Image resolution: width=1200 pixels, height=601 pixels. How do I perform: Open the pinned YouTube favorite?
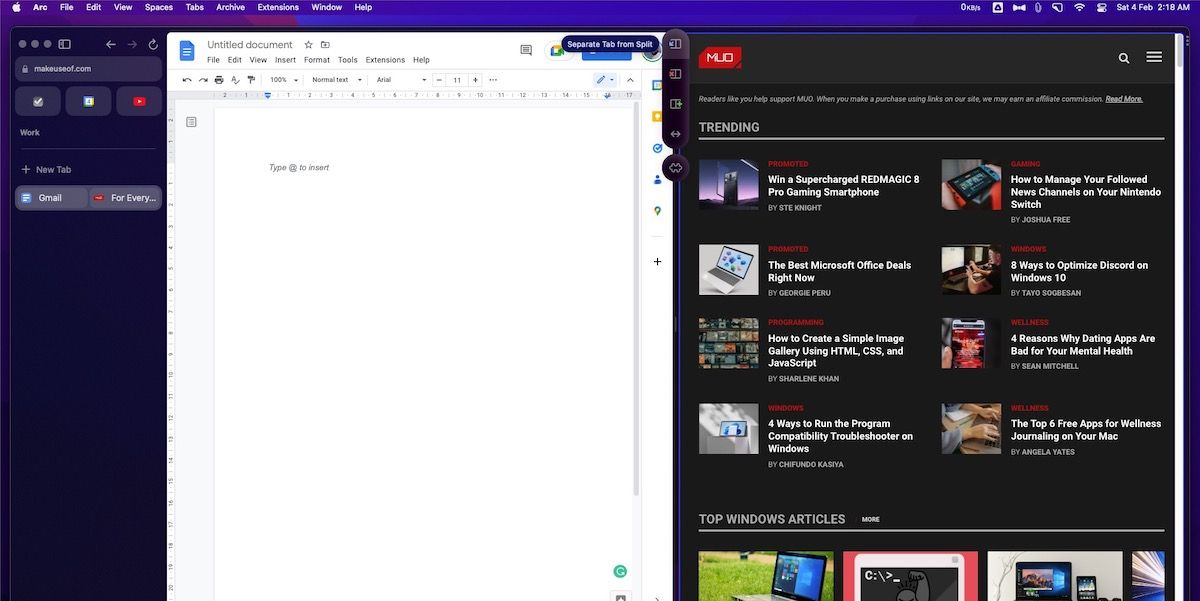click(139, 101)
